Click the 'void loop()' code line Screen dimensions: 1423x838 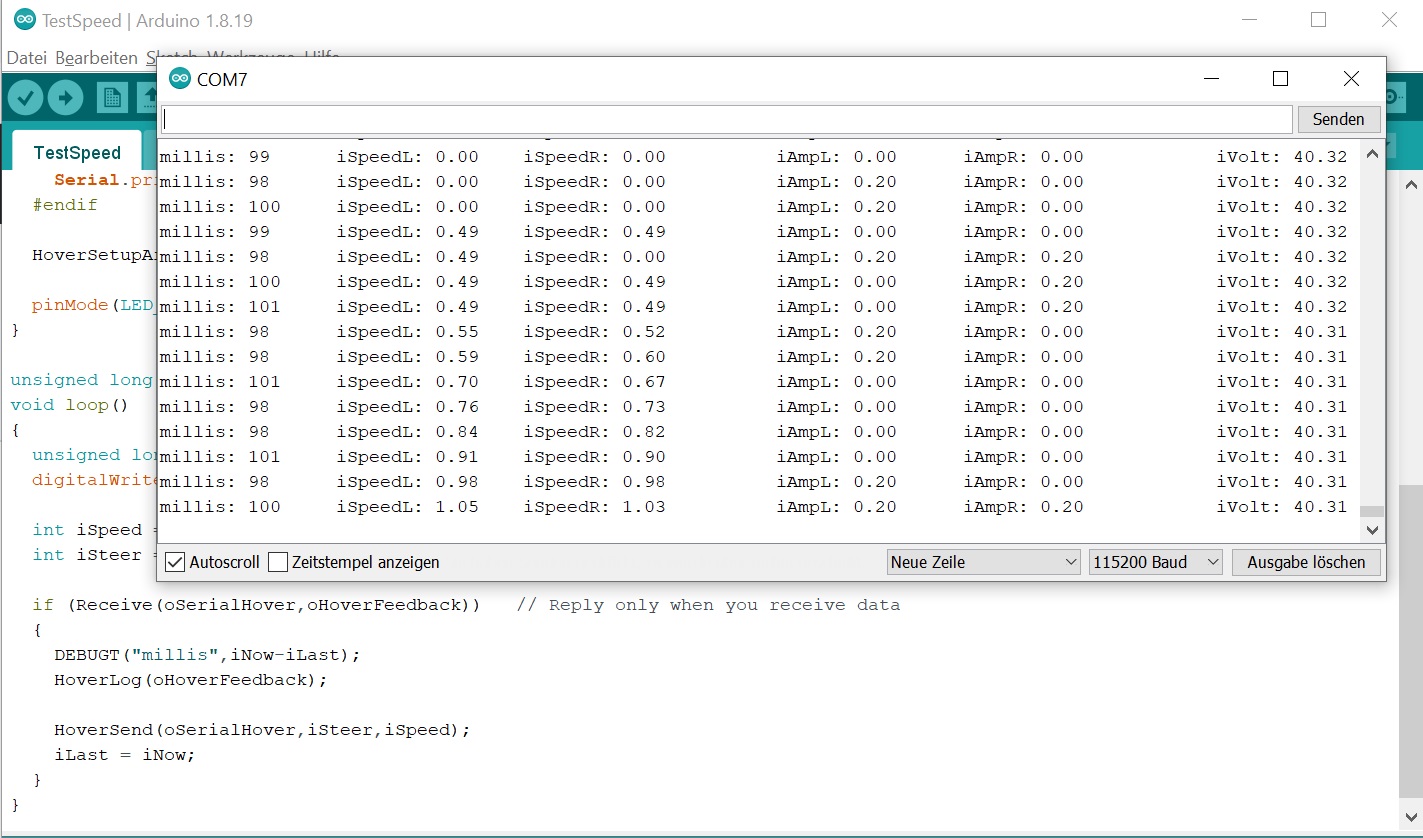pos(70,405)
